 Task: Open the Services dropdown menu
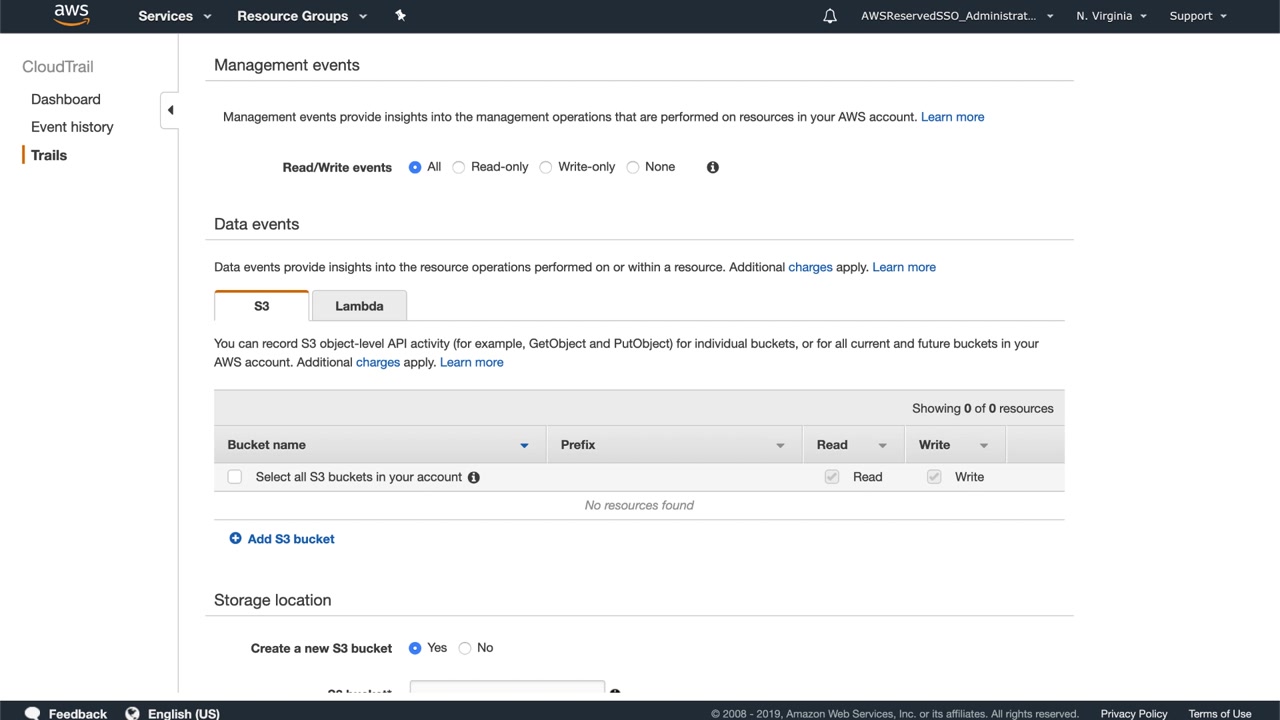pos(175,16)
